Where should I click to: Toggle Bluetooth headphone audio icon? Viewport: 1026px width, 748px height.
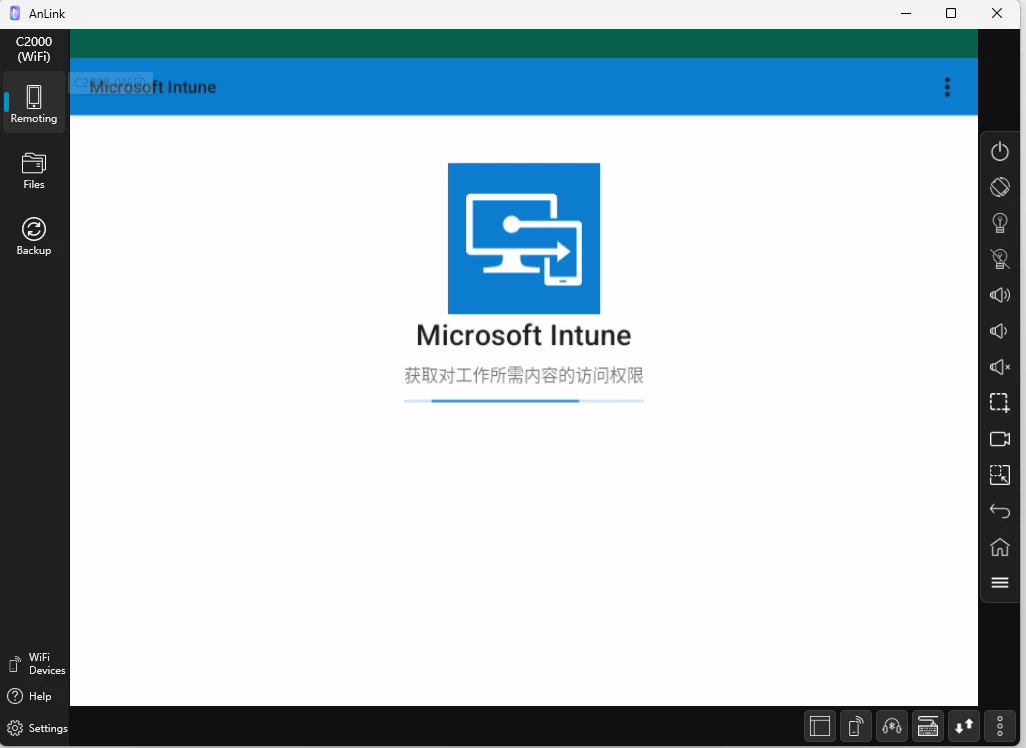coord(892,726)
